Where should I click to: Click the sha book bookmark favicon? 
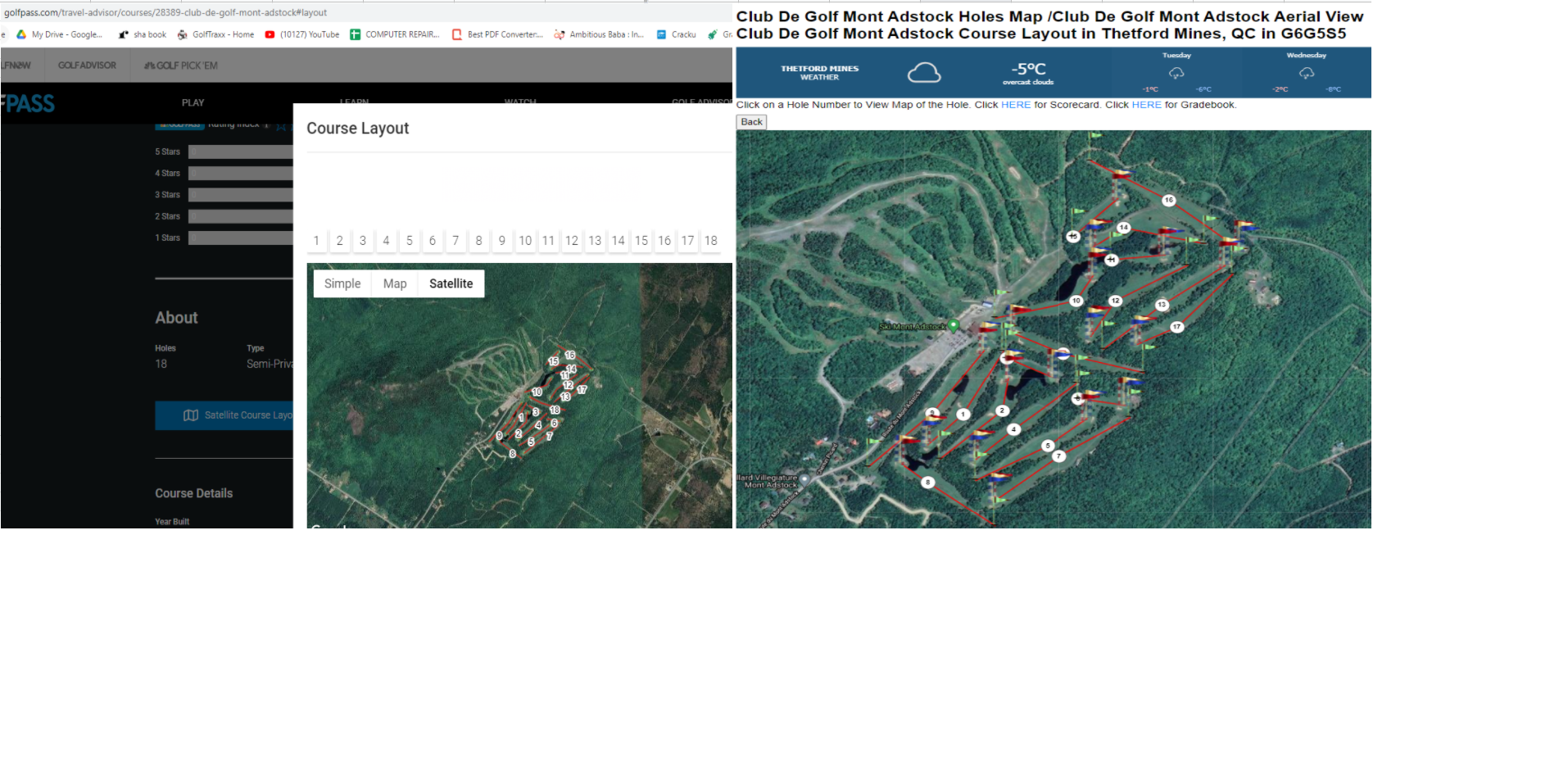(x=124, y=34)
